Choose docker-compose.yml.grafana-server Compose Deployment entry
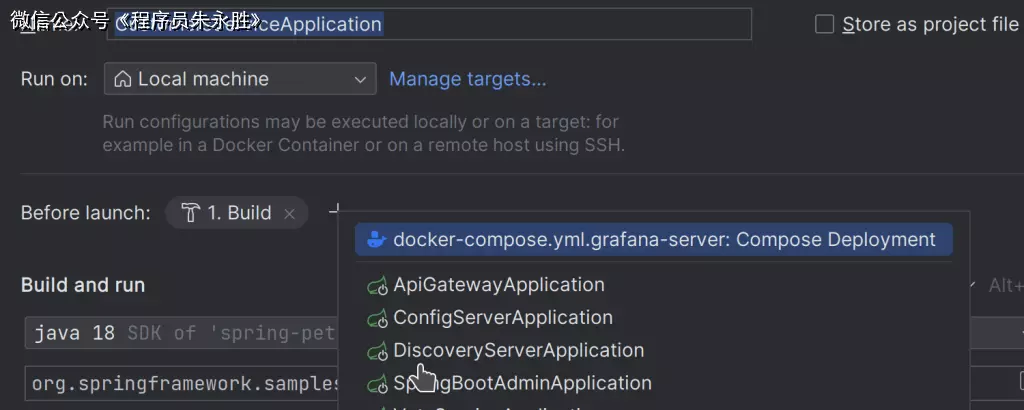The image size is (1024, 410). point(664,240)
